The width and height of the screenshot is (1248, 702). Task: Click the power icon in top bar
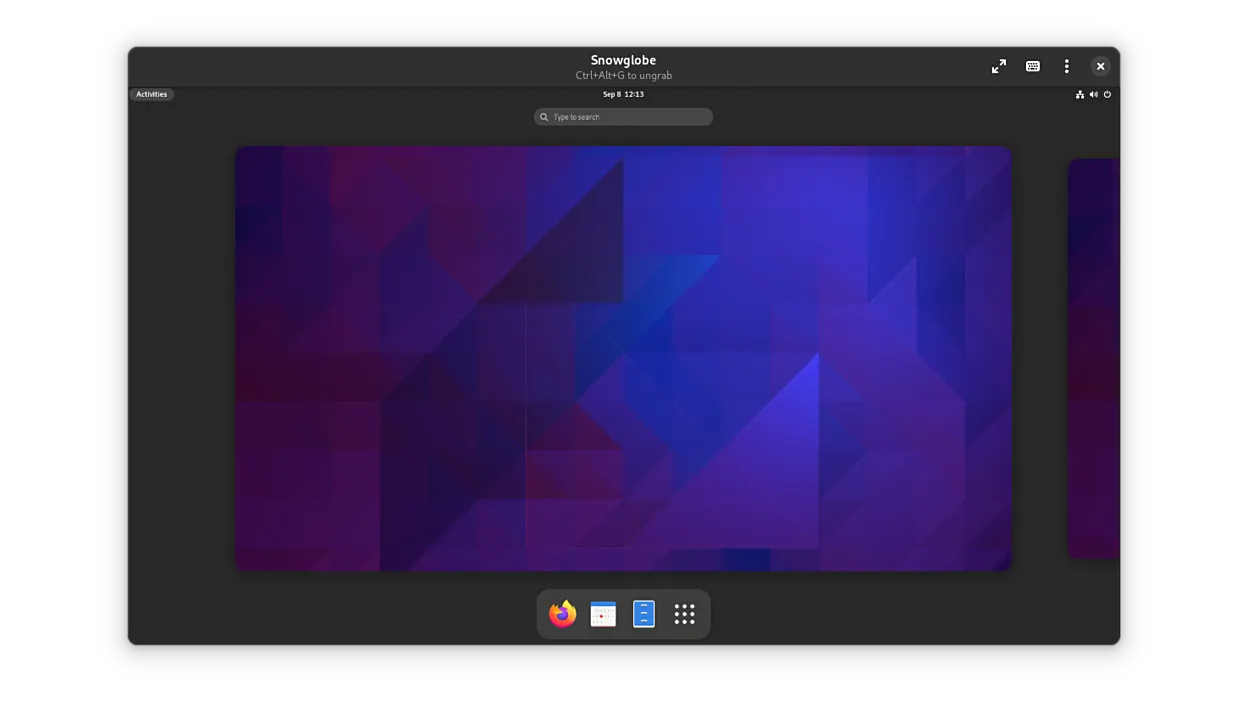(1107, 94)
